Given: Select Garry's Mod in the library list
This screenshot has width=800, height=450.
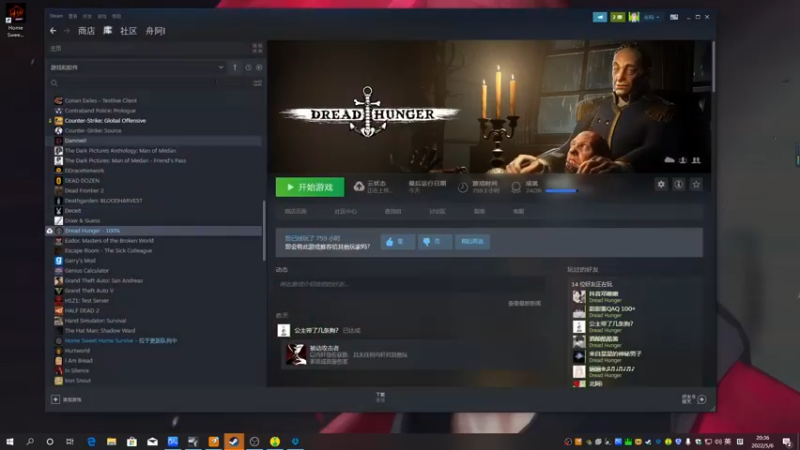Looking at the screenshot, I should (x=80, y=261).
